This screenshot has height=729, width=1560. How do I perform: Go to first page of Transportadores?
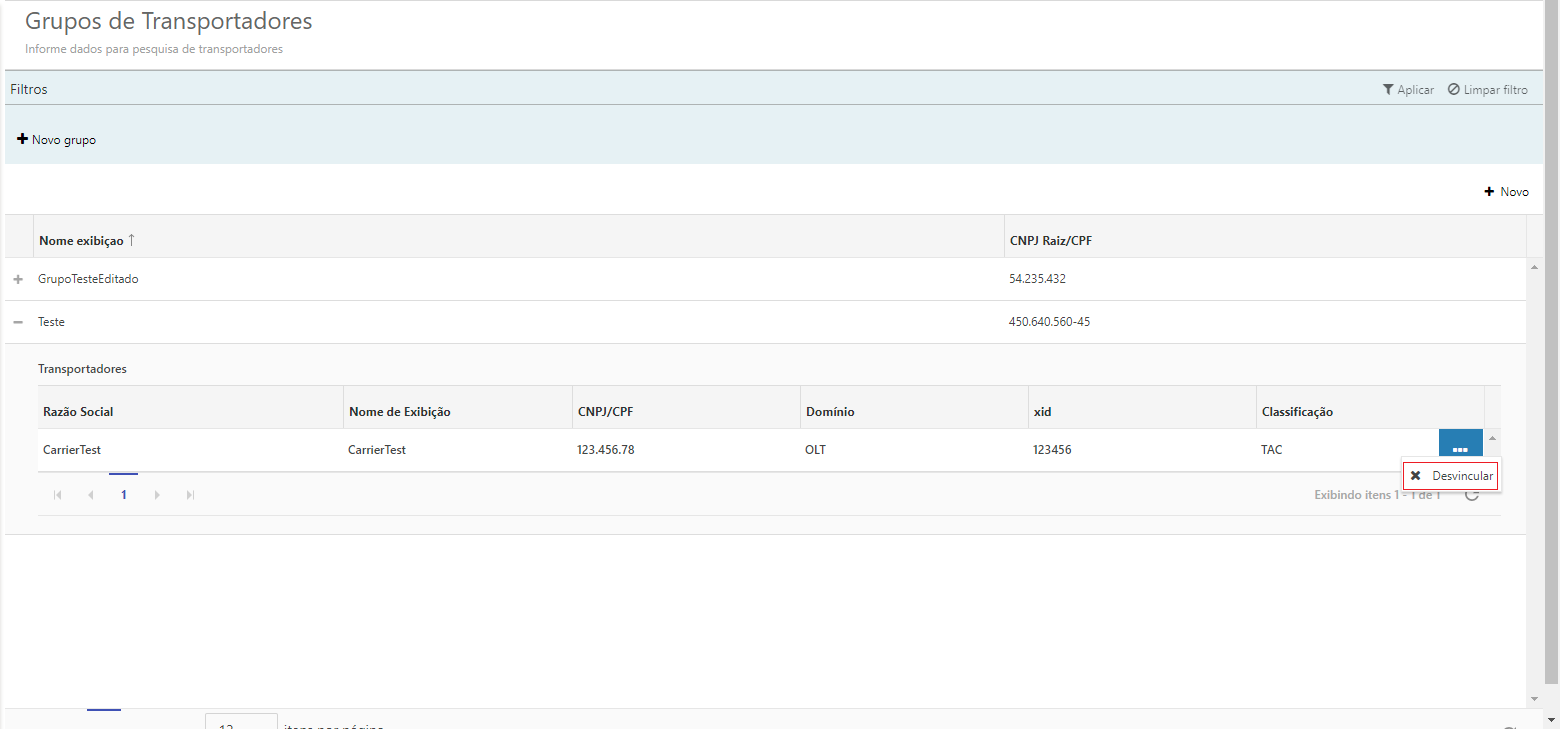pyautogui.click(x=57, y=495)
